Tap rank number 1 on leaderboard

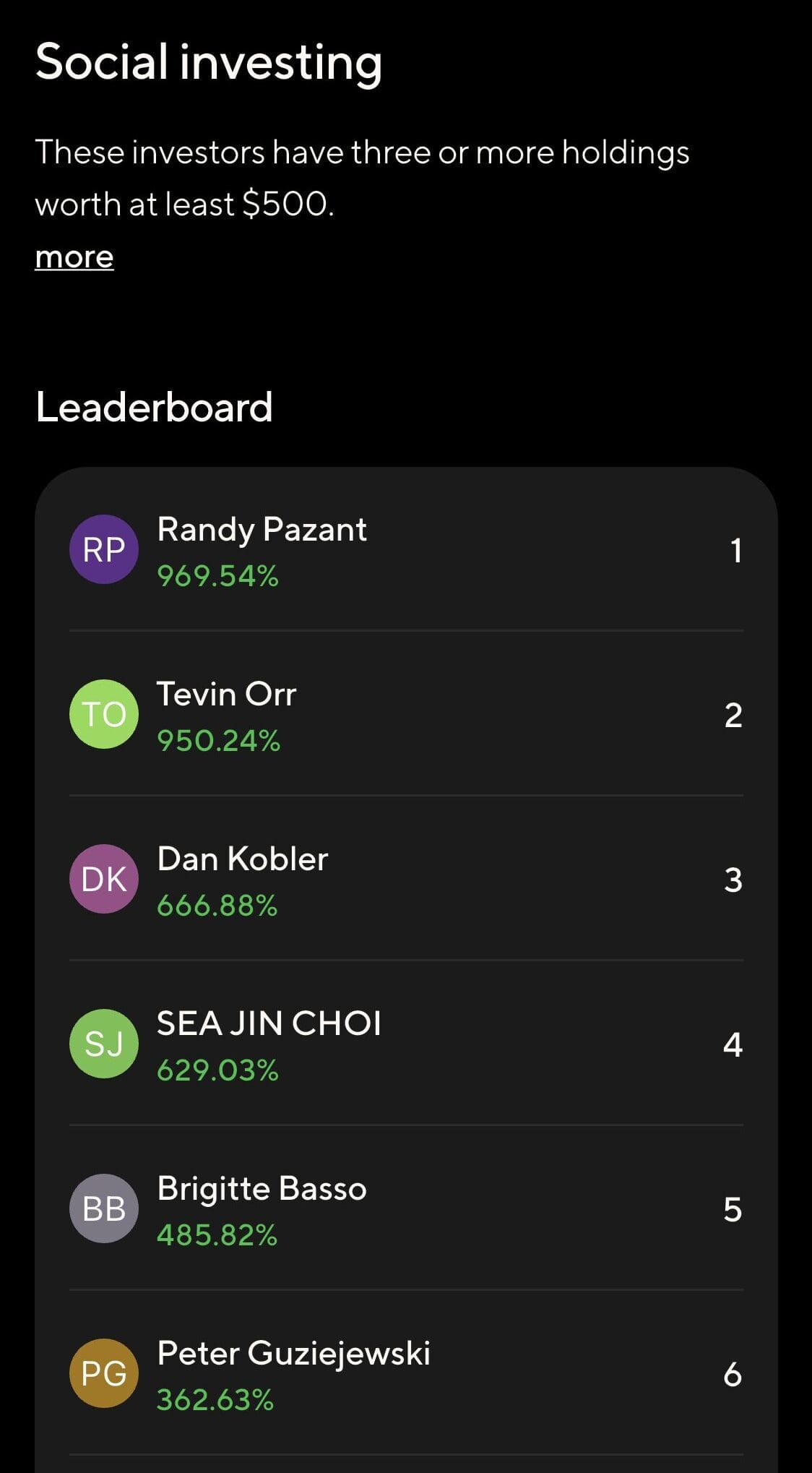(735, 551)
